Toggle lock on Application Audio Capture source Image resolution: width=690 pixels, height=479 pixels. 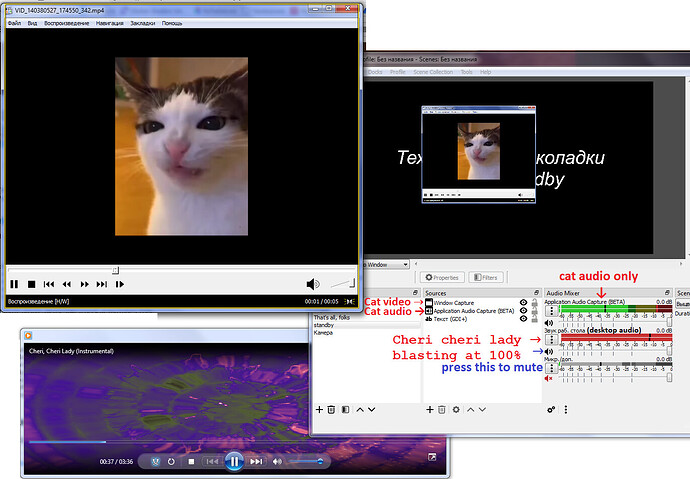(535, 311)
